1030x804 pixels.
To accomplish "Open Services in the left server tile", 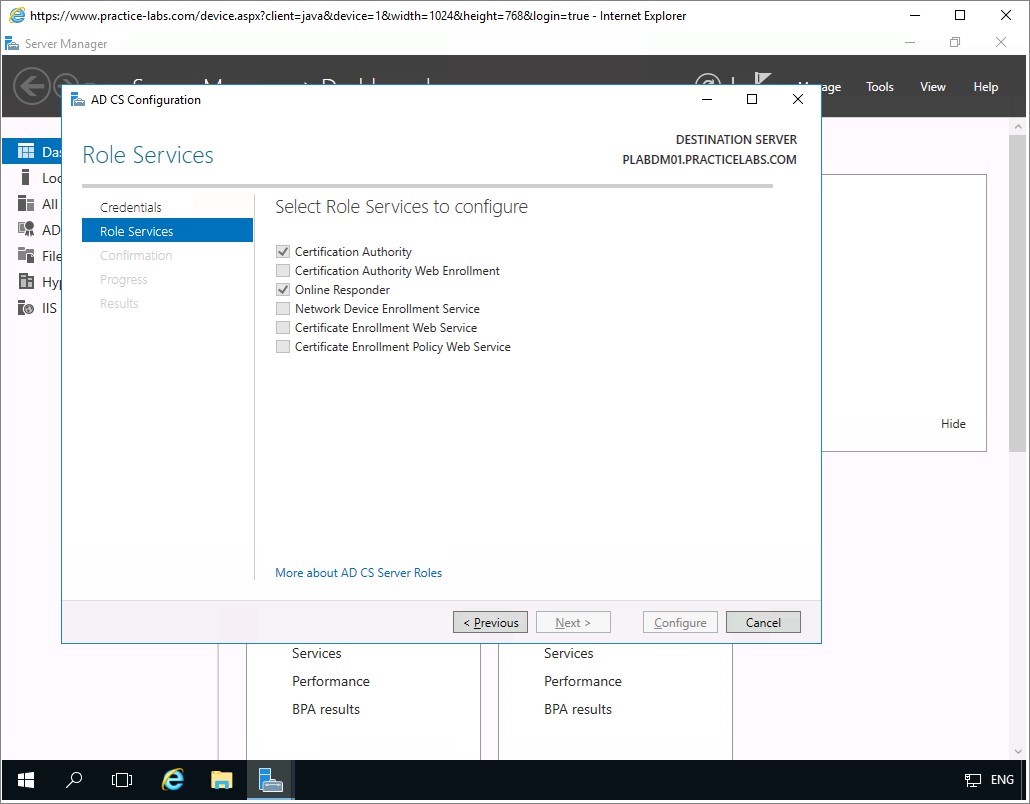I will [x=317, y=653].
